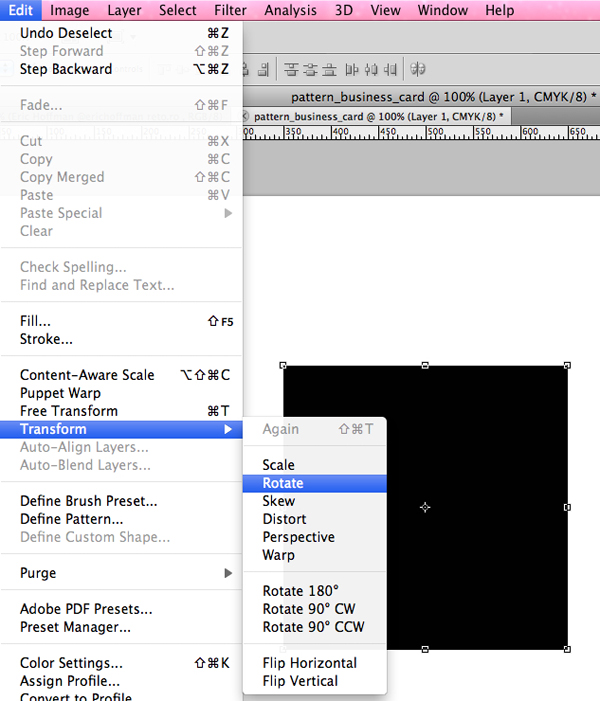Select Warp in Transform submenu
The image size is (600, 701).
pyautogui.click(x=315, y=555)
